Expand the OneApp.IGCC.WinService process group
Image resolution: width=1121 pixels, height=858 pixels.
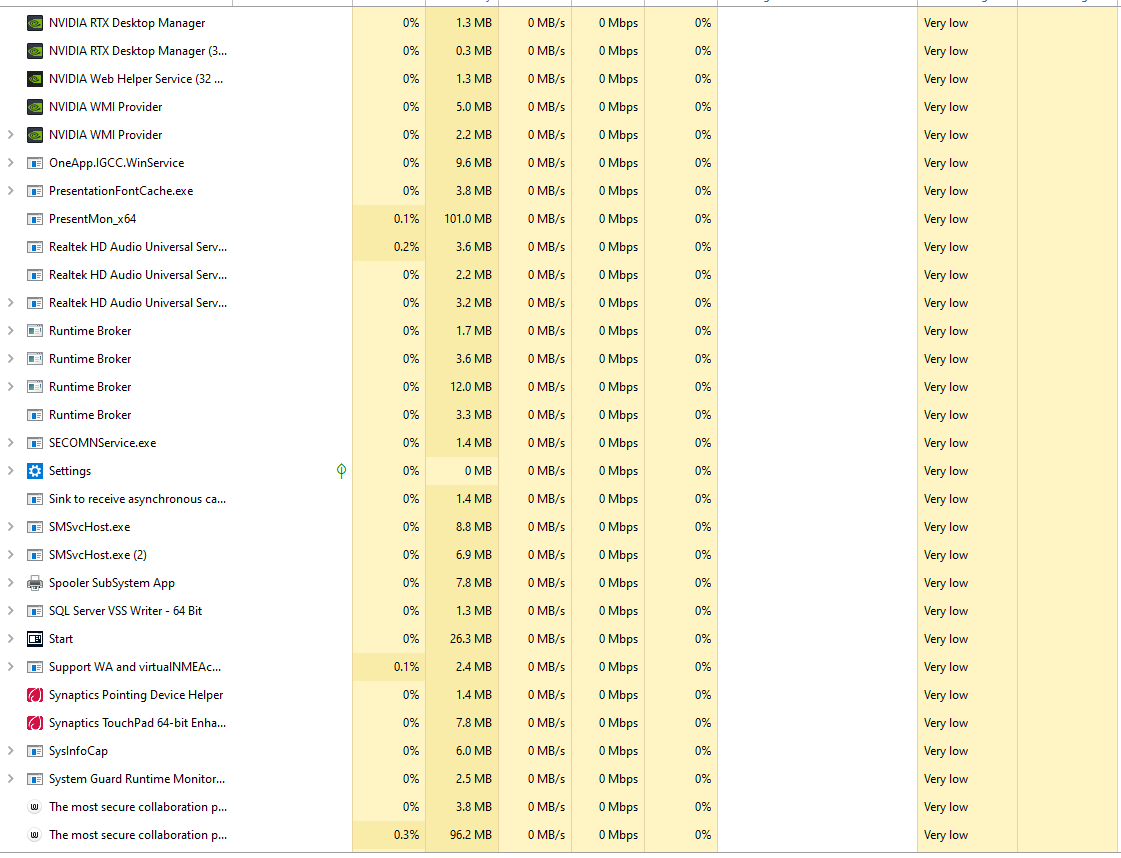coord(11,163)
